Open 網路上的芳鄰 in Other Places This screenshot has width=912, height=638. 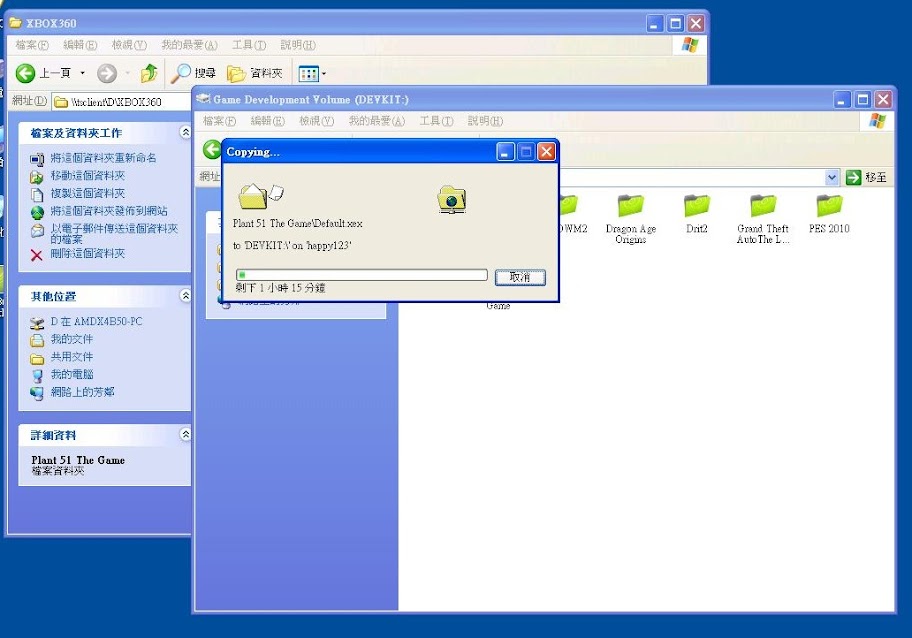tap(82, 392)
